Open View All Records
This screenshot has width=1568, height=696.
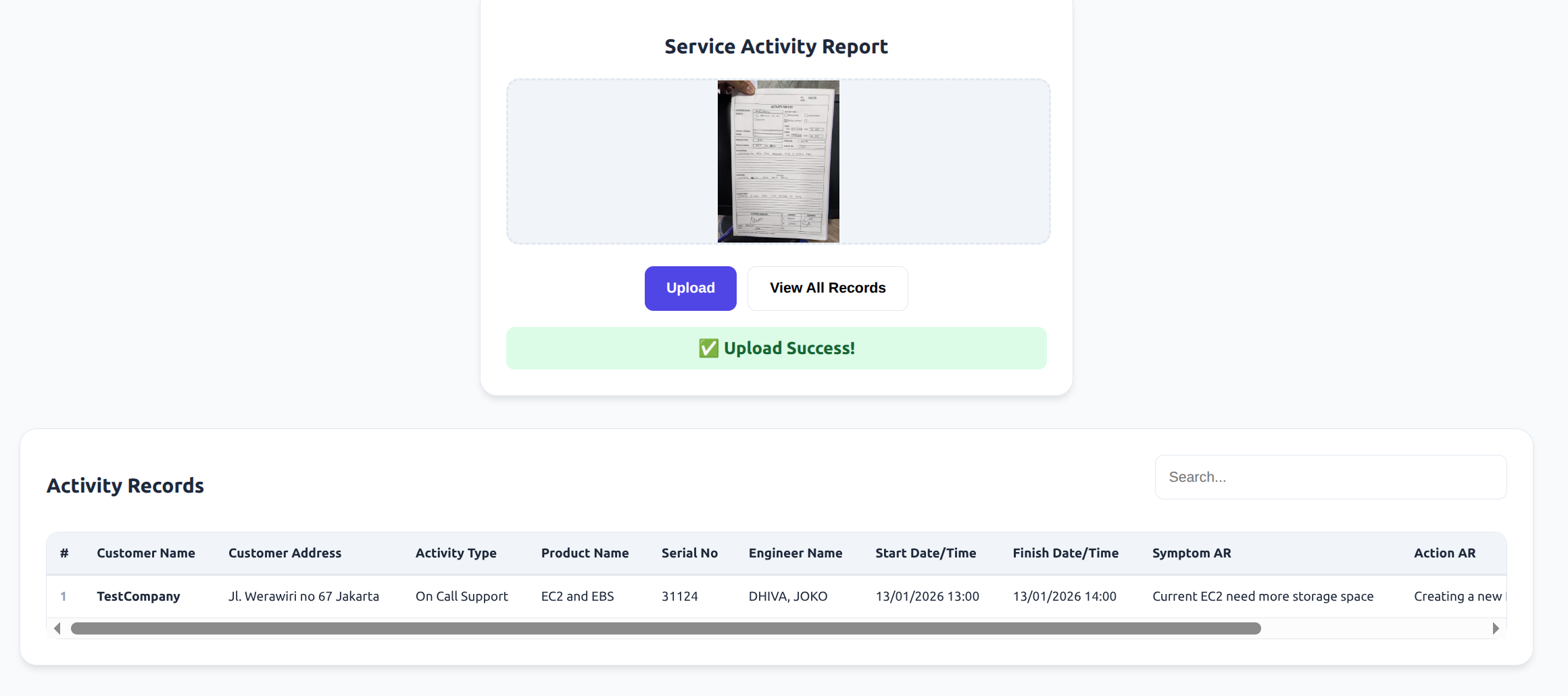tap(827, 289)
